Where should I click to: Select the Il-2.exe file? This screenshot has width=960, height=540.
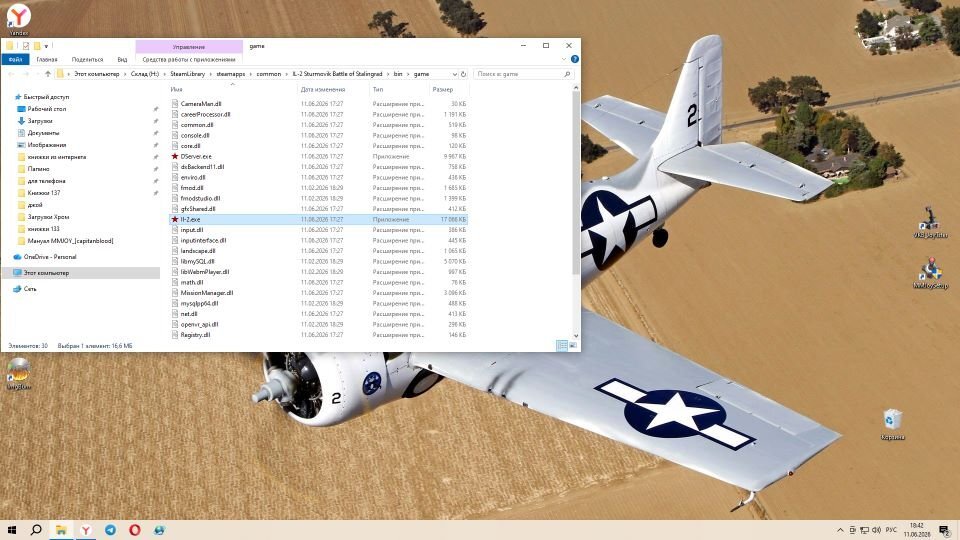pyautogui.click(x=190, y=219)
